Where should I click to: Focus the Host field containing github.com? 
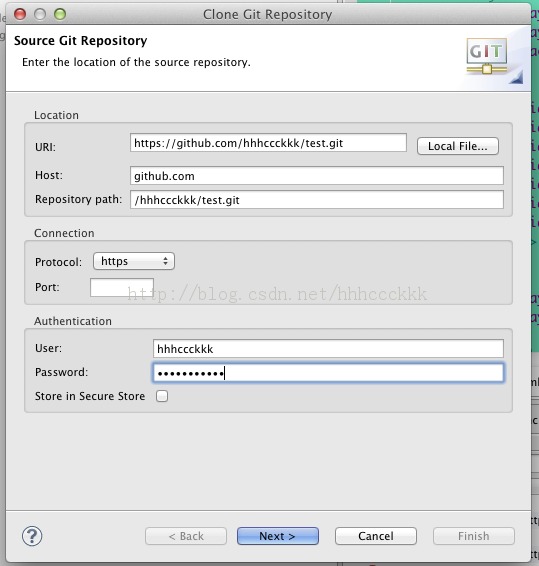click(317, 176)
